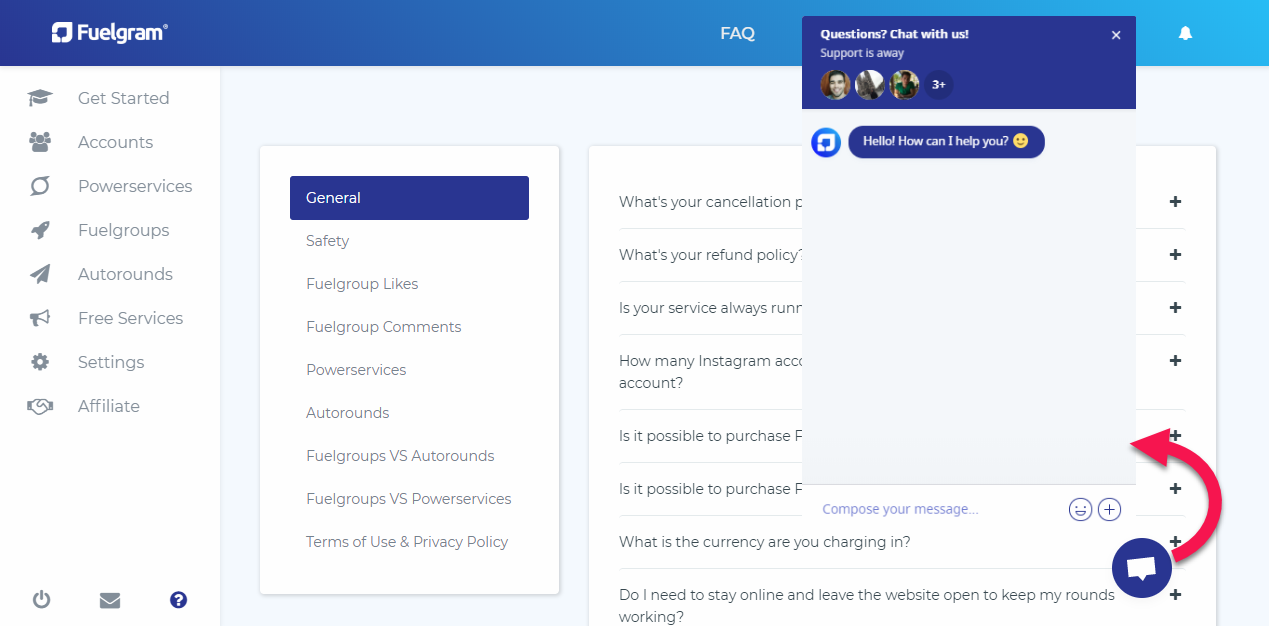Open the emoji picker in chat

click(x=1080, y=509)
